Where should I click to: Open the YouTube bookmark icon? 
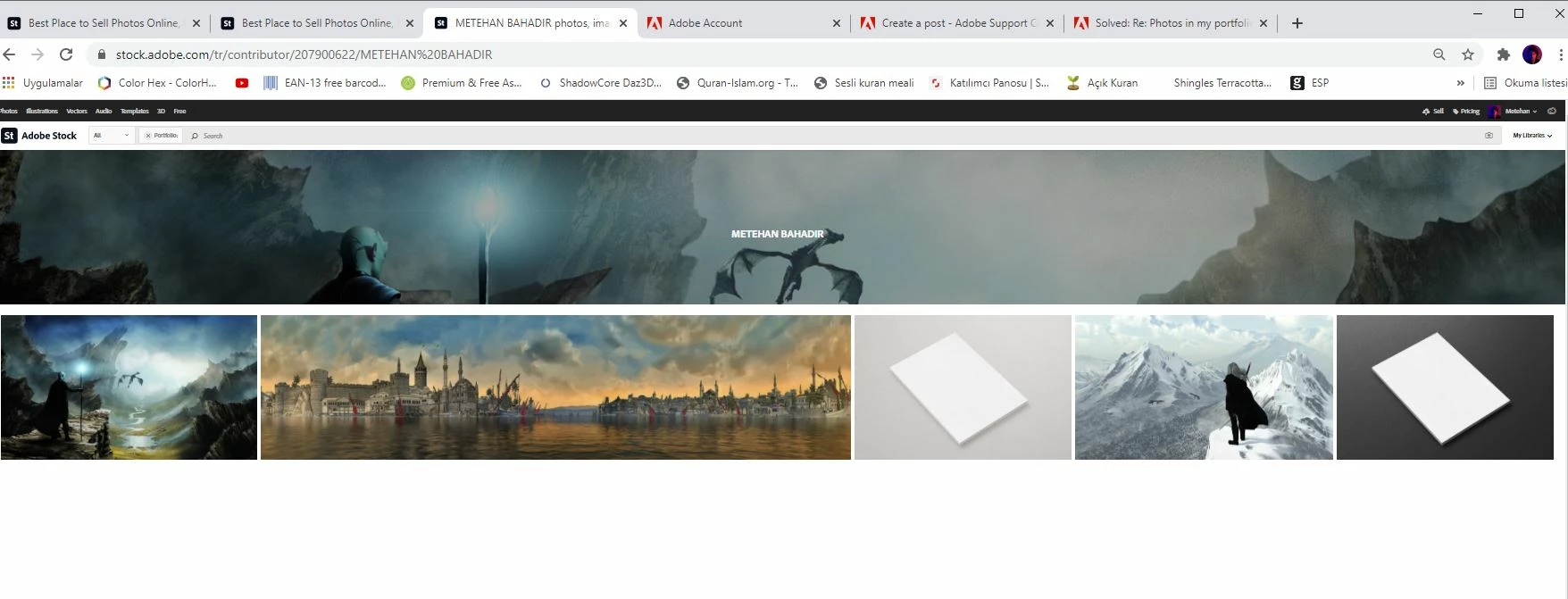tap(242, 83)
